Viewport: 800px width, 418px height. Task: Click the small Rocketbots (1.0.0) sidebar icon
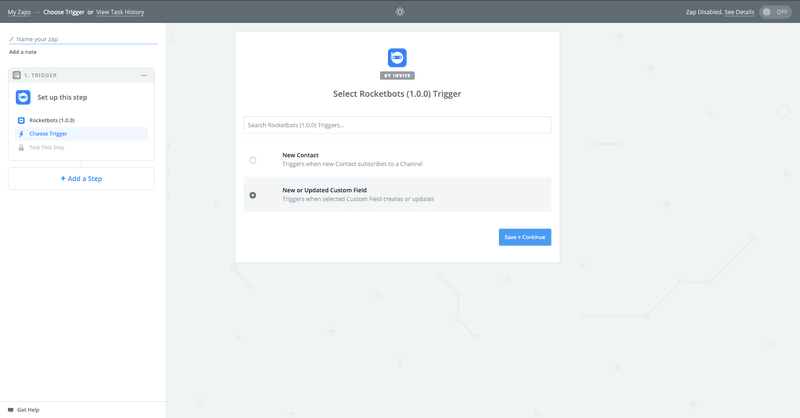click(21, 120)
